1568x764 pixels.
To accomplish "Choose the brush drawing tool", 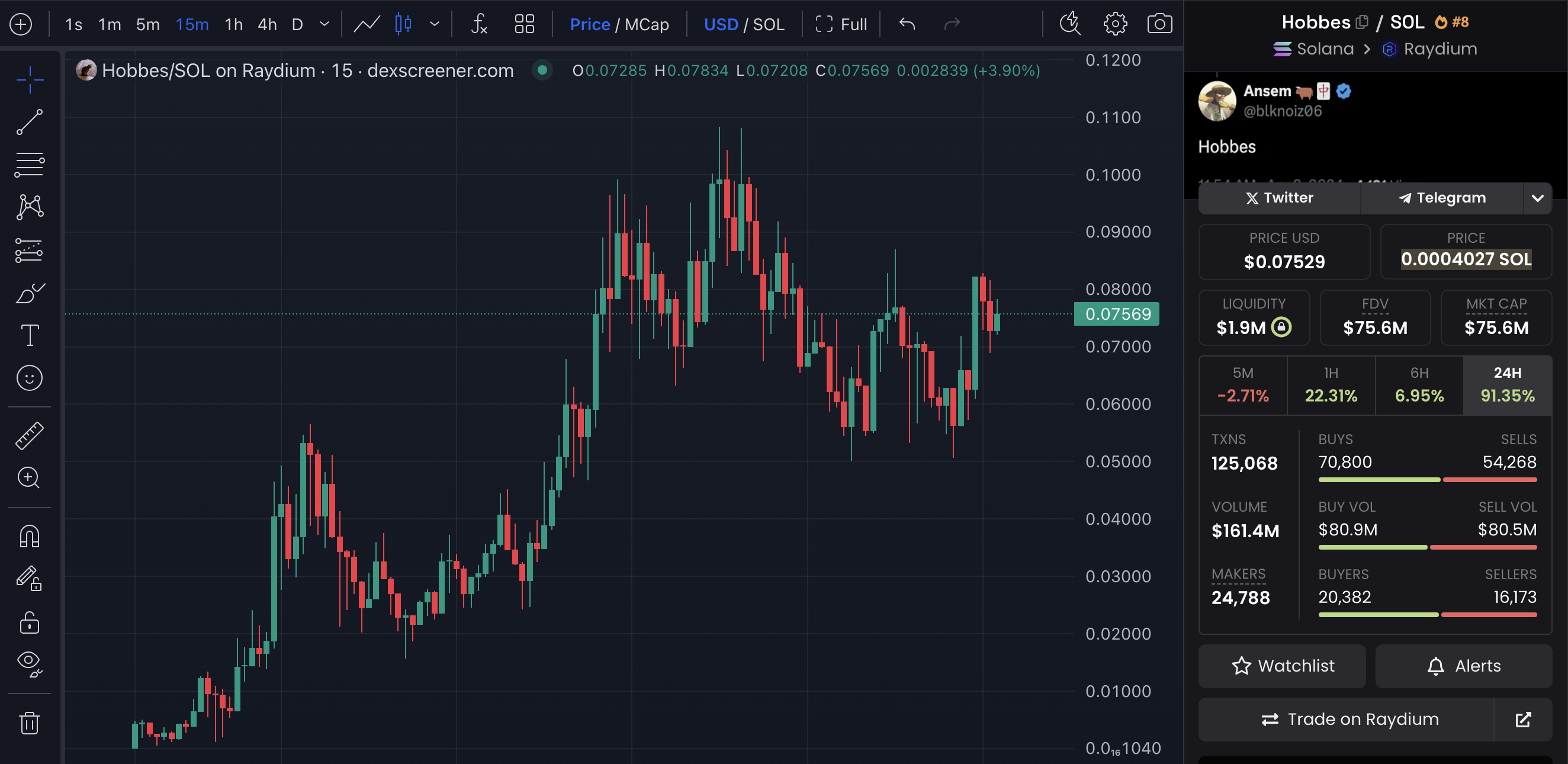I will (29, 293).
